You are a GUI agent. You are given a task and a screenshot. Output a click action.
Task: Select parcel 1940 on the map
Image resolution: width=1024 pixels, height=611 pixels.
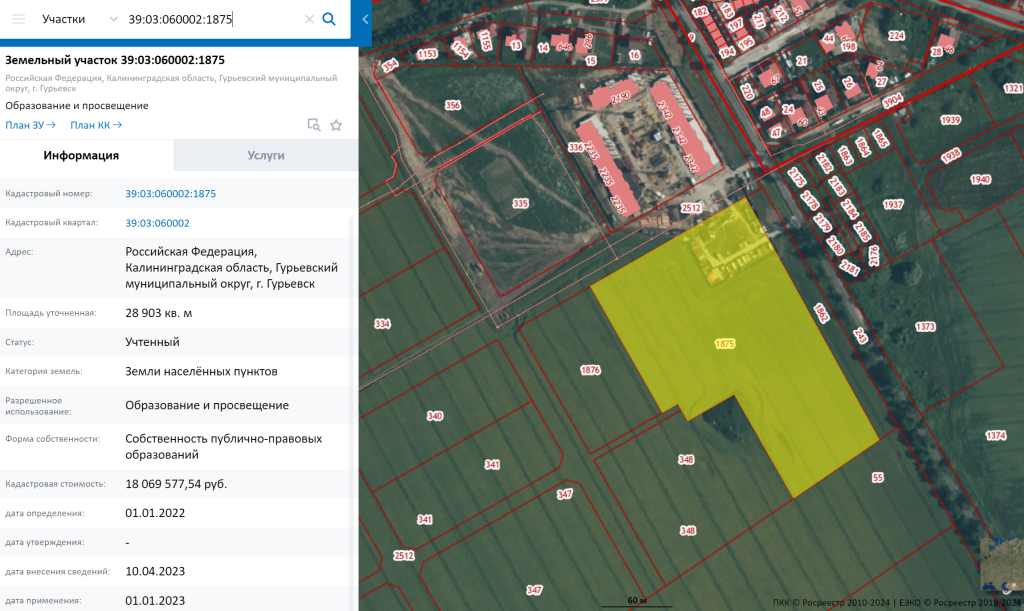tap(980, 180)
